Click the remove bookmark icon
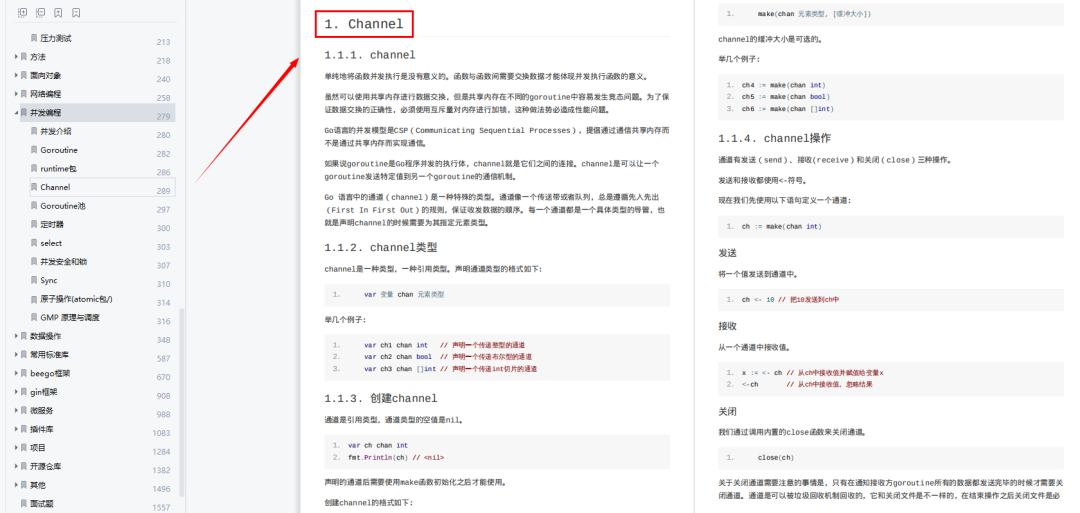The image size is (1080, 513). pos(76,12)
